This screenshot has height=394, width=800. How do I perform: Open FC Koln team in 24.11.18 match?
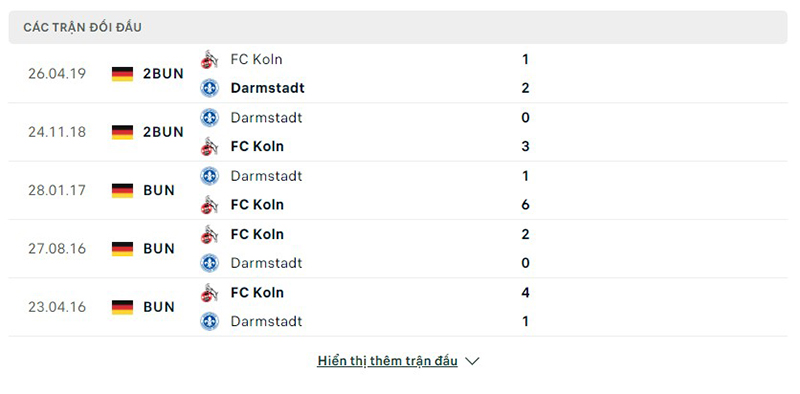(257, 146)
